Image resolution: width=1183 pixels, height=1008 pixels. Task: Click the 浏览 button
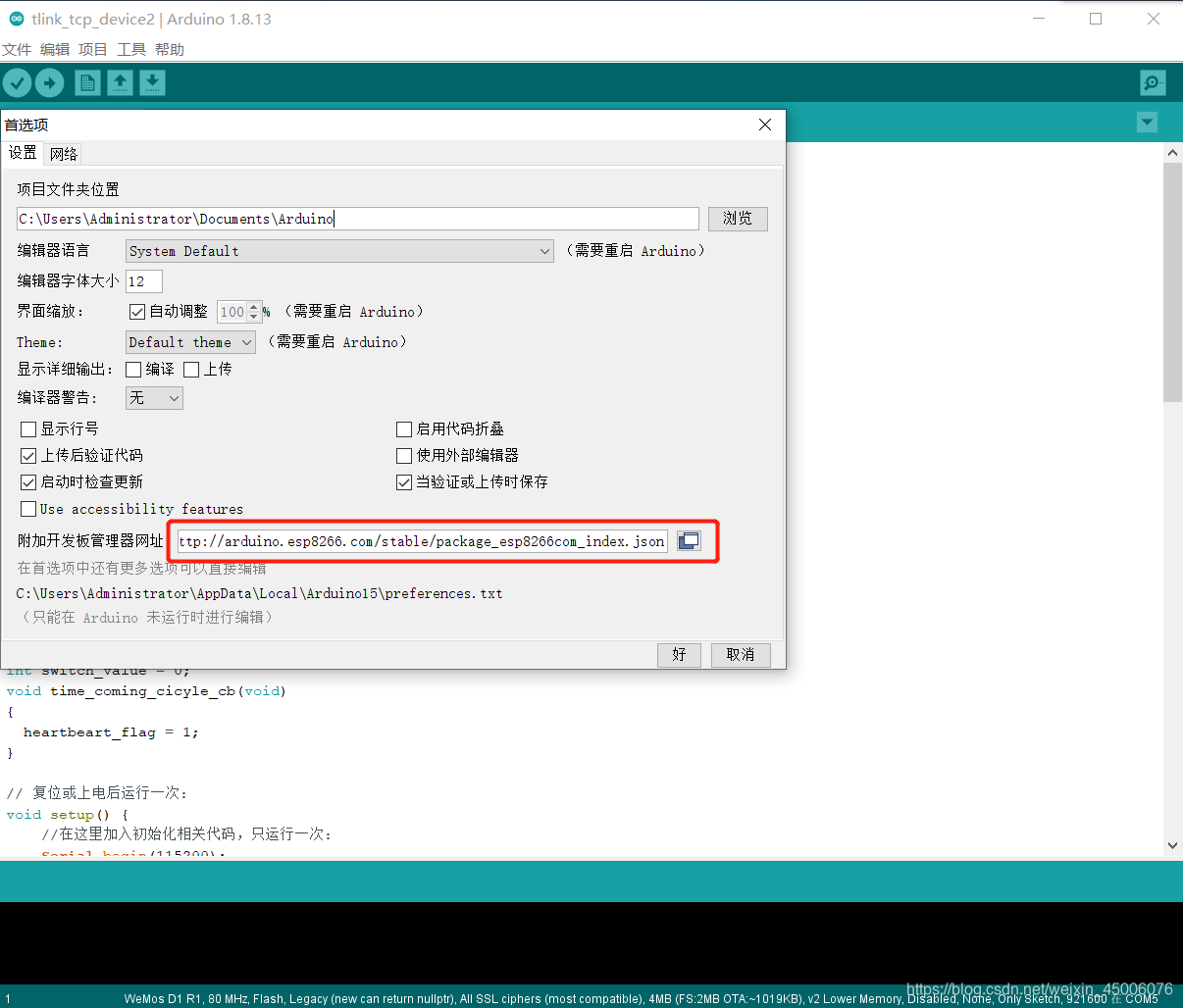tap(738, 218)
